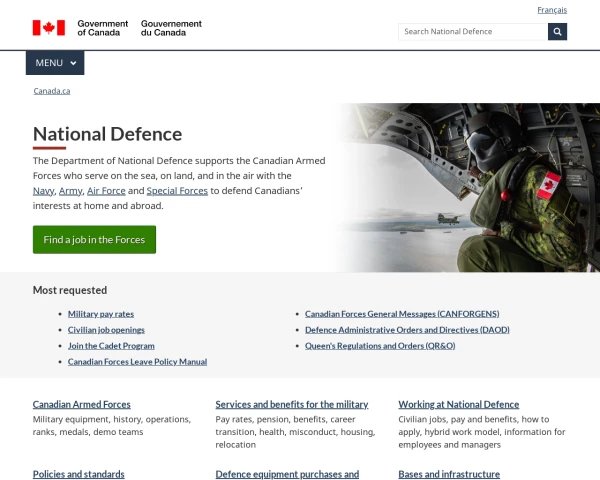Expand the MENU dropdown

click(x=55, y=63)
